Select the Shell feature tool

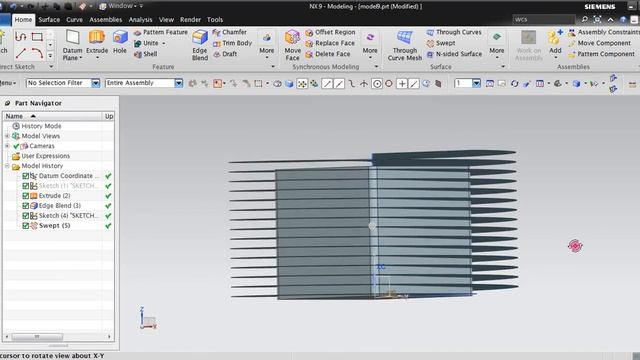(146, 54)
